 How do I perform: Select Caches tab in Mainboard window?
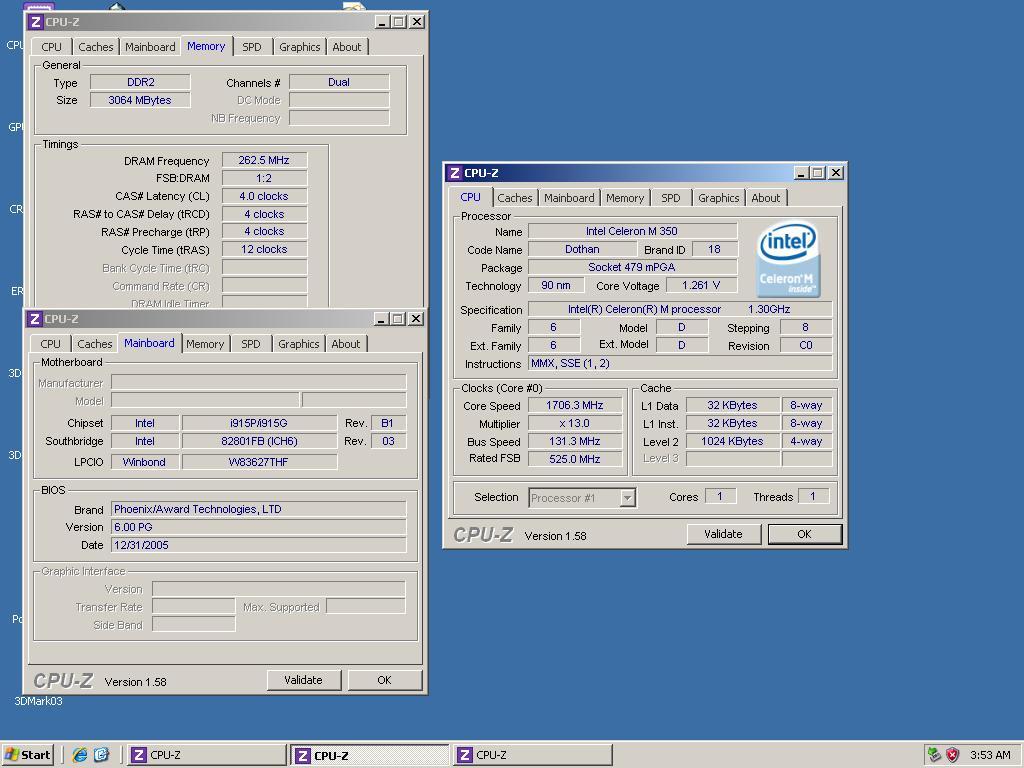tap(95, 344)
